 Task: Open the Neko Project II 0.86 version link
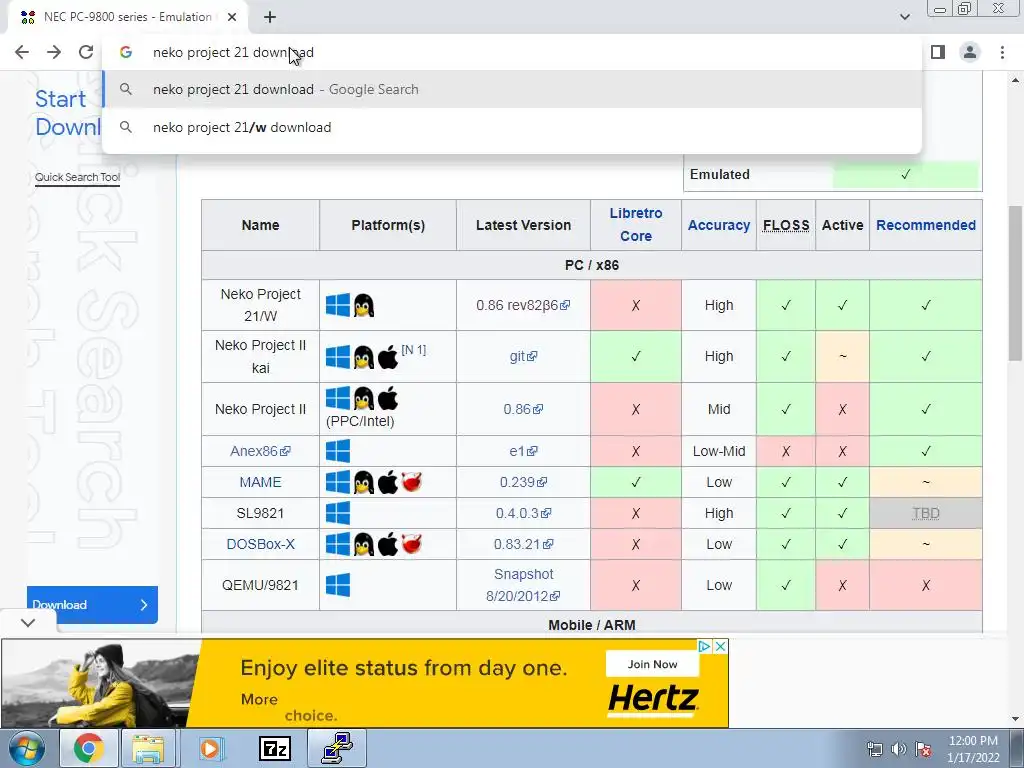click(x=522, y=409)
